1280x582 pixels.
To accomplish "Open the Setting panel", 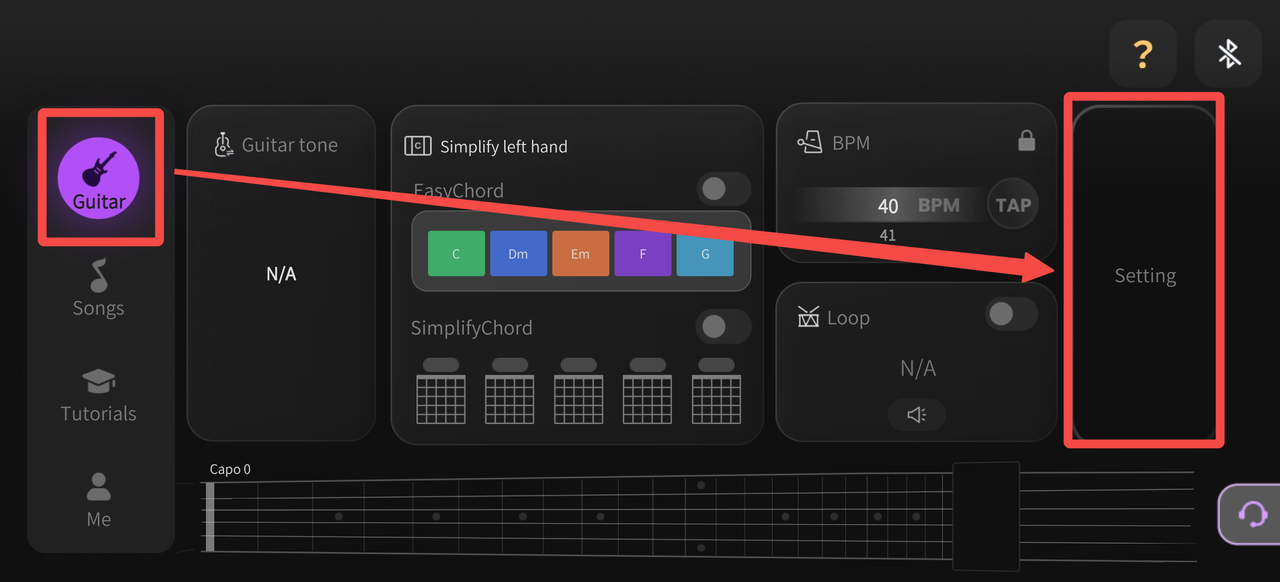I will tap(1145, 275).
